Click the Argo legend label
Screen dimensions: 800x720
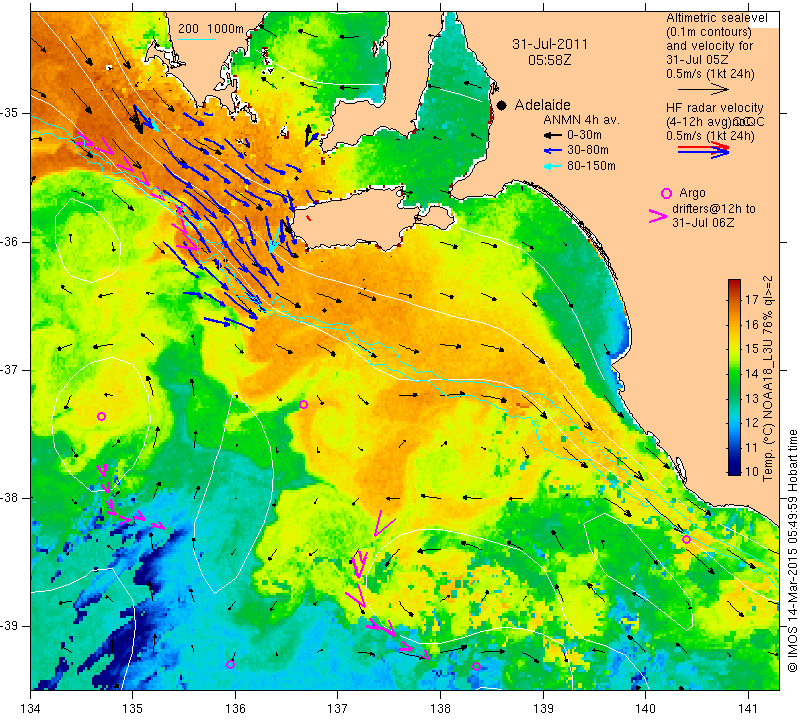coord(692,193)
